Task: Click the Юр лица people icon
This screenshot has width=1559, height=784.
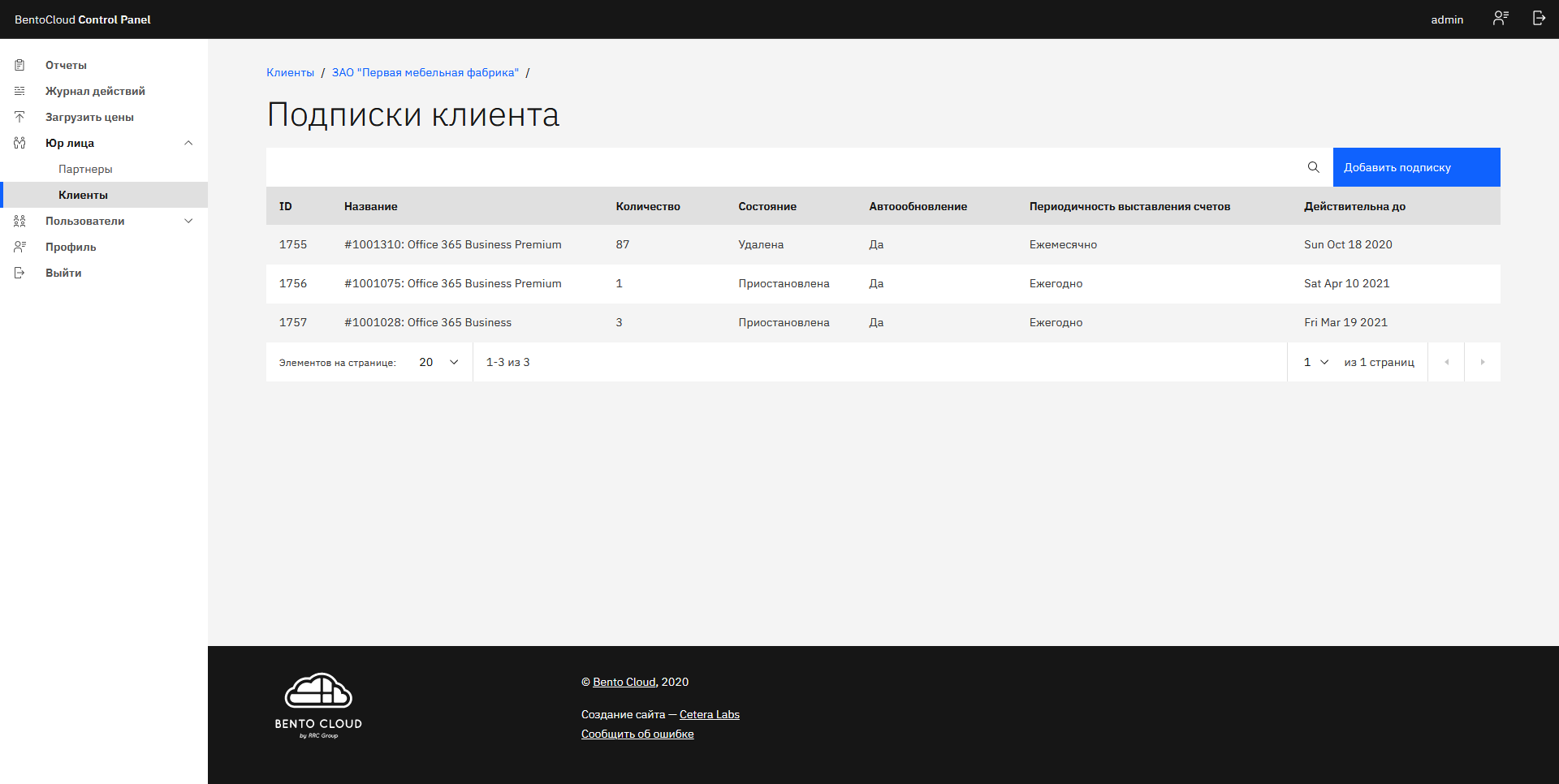Action: pos(19,143)
